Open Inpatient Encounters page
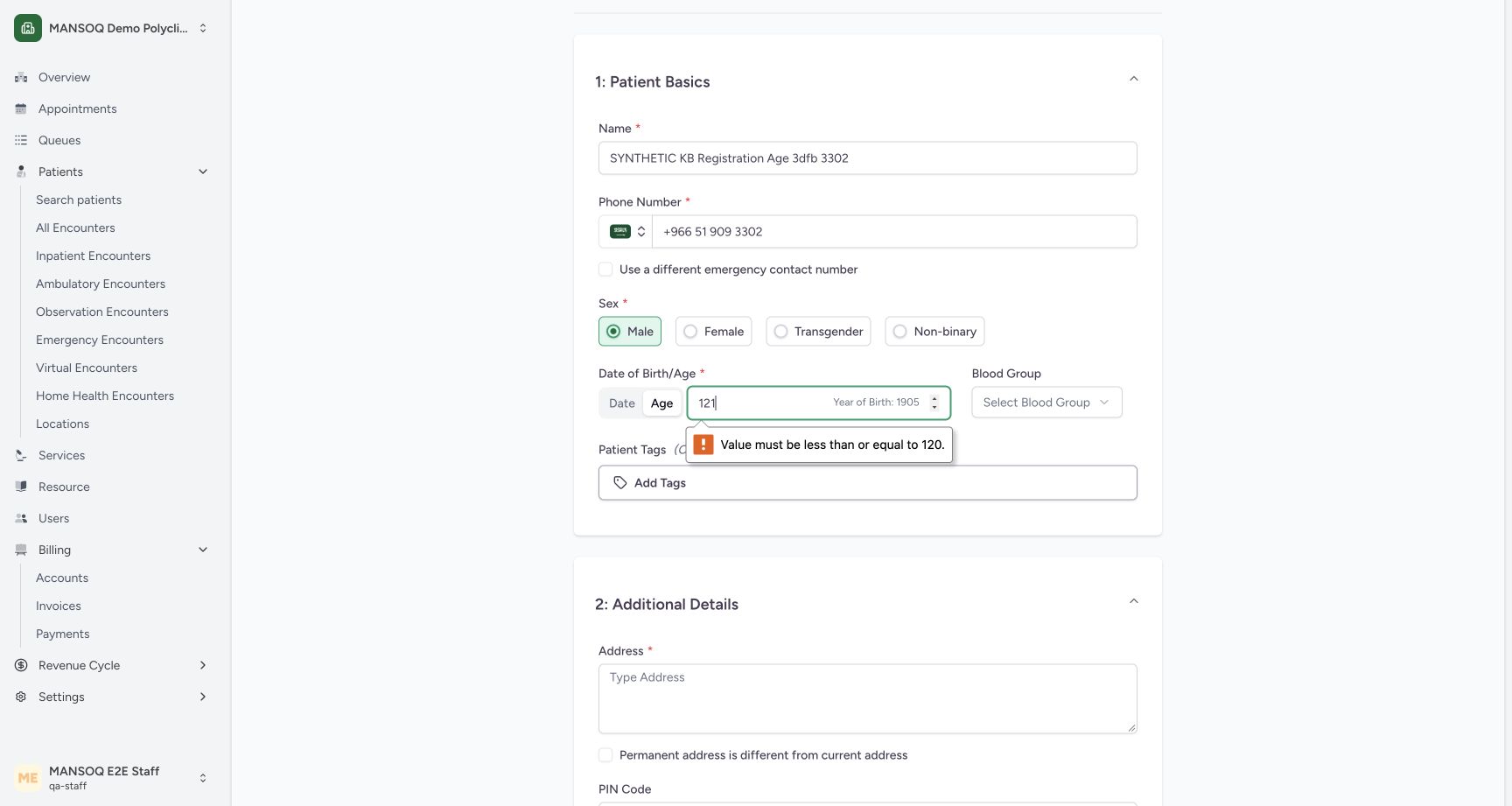The height and width of the screenshot is (806, 1512). point(93,256)
